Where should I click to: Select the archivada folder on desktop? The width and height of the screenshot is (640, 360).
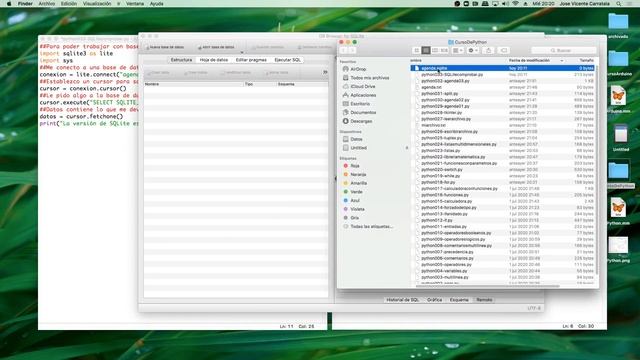pos(618,24)
